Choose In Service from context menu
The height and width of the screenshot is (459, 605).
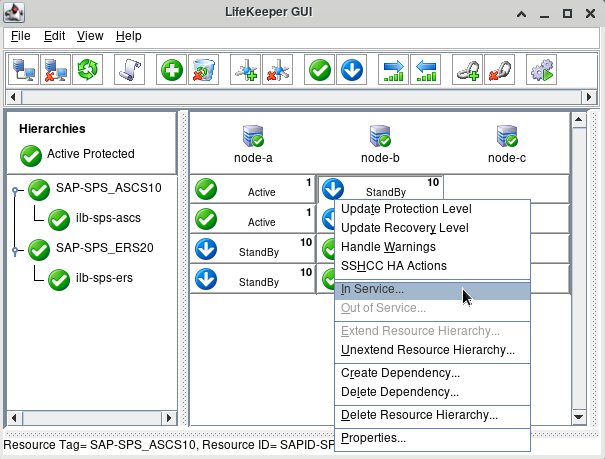[x=373, y=289]
